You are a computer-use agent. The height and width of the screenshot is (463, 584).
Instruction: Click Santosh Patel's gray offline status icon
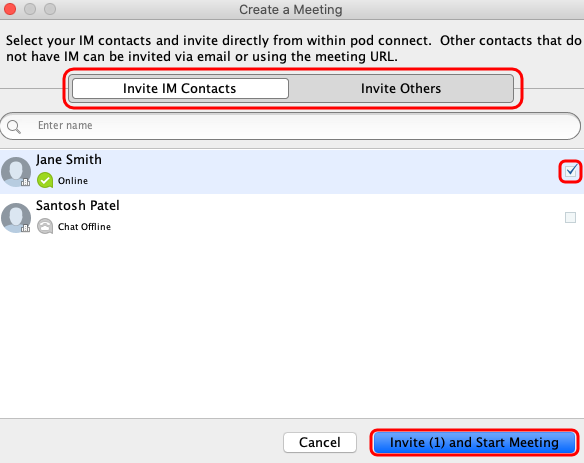tap(45, 226)
